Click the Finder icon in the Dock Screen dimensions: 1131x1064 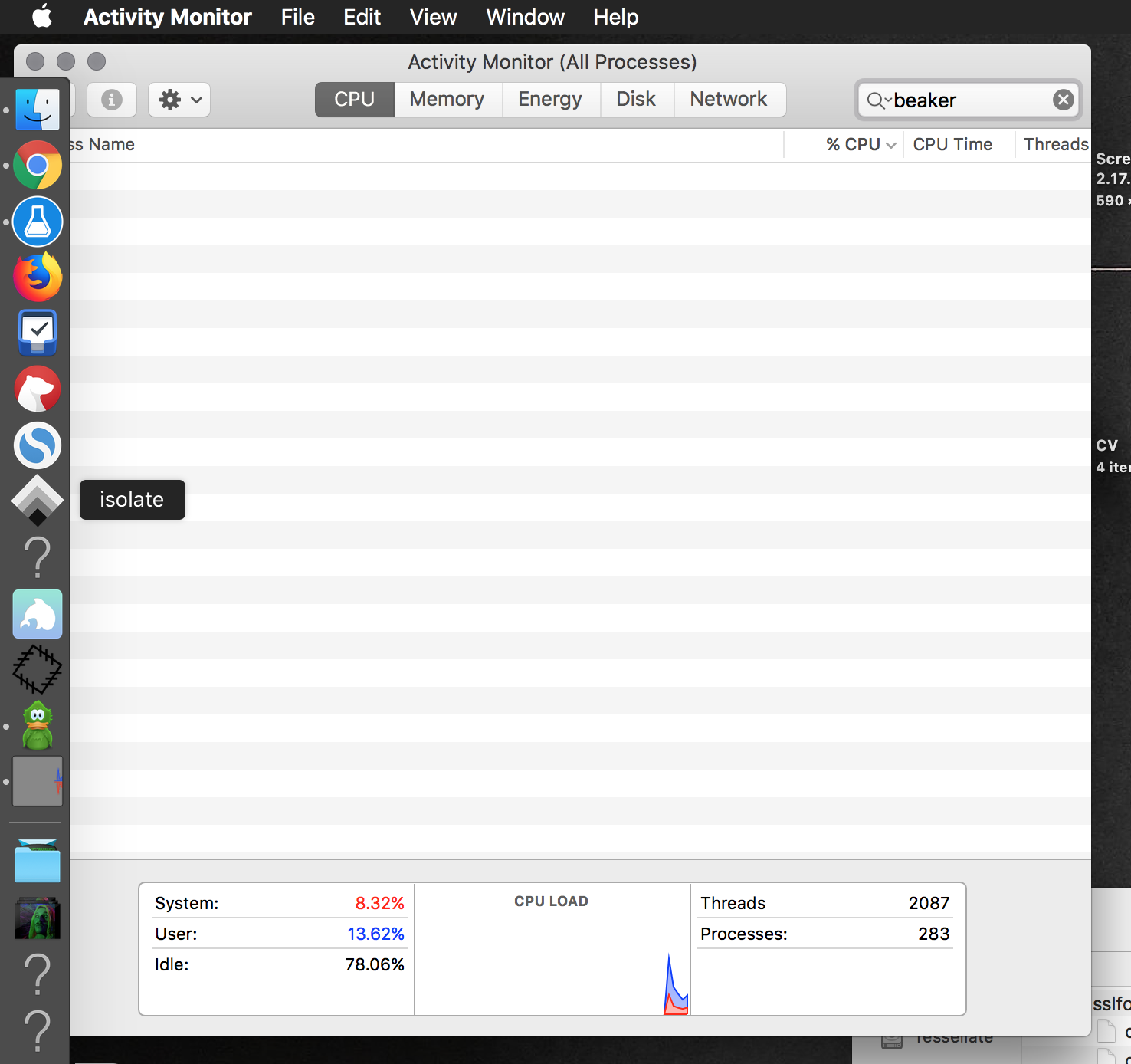(38, 109)
